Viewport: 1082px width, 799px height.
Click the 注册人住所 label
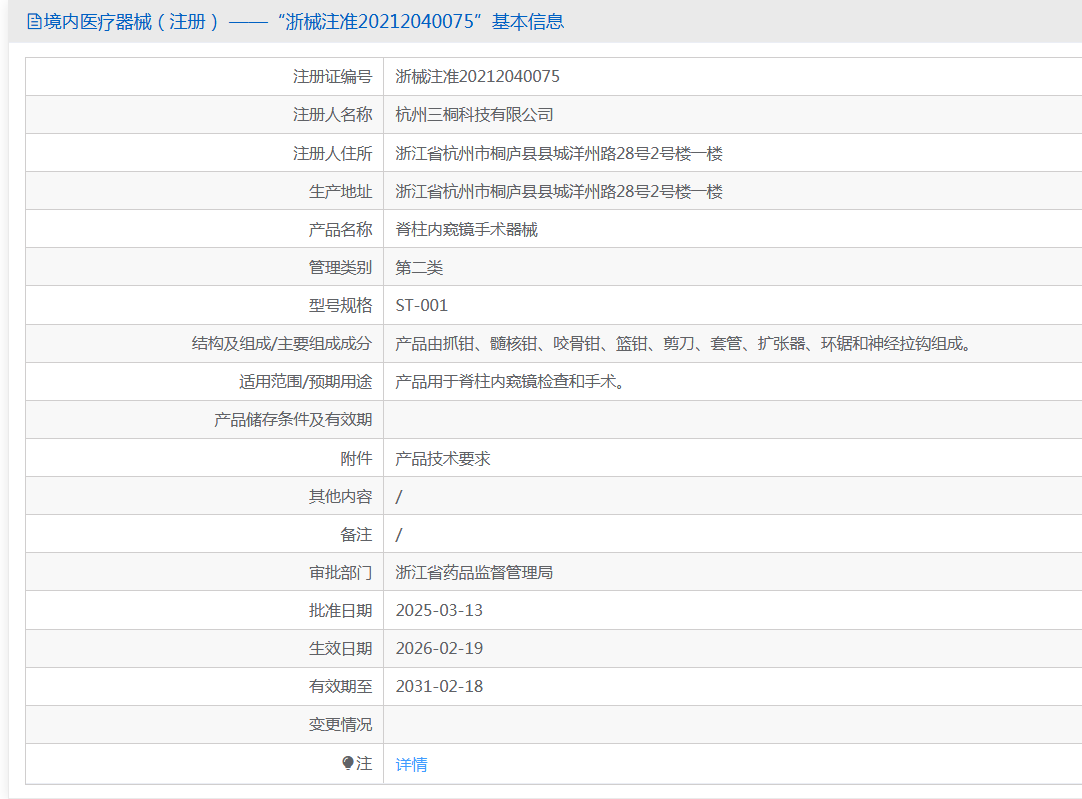pos(333,153)
